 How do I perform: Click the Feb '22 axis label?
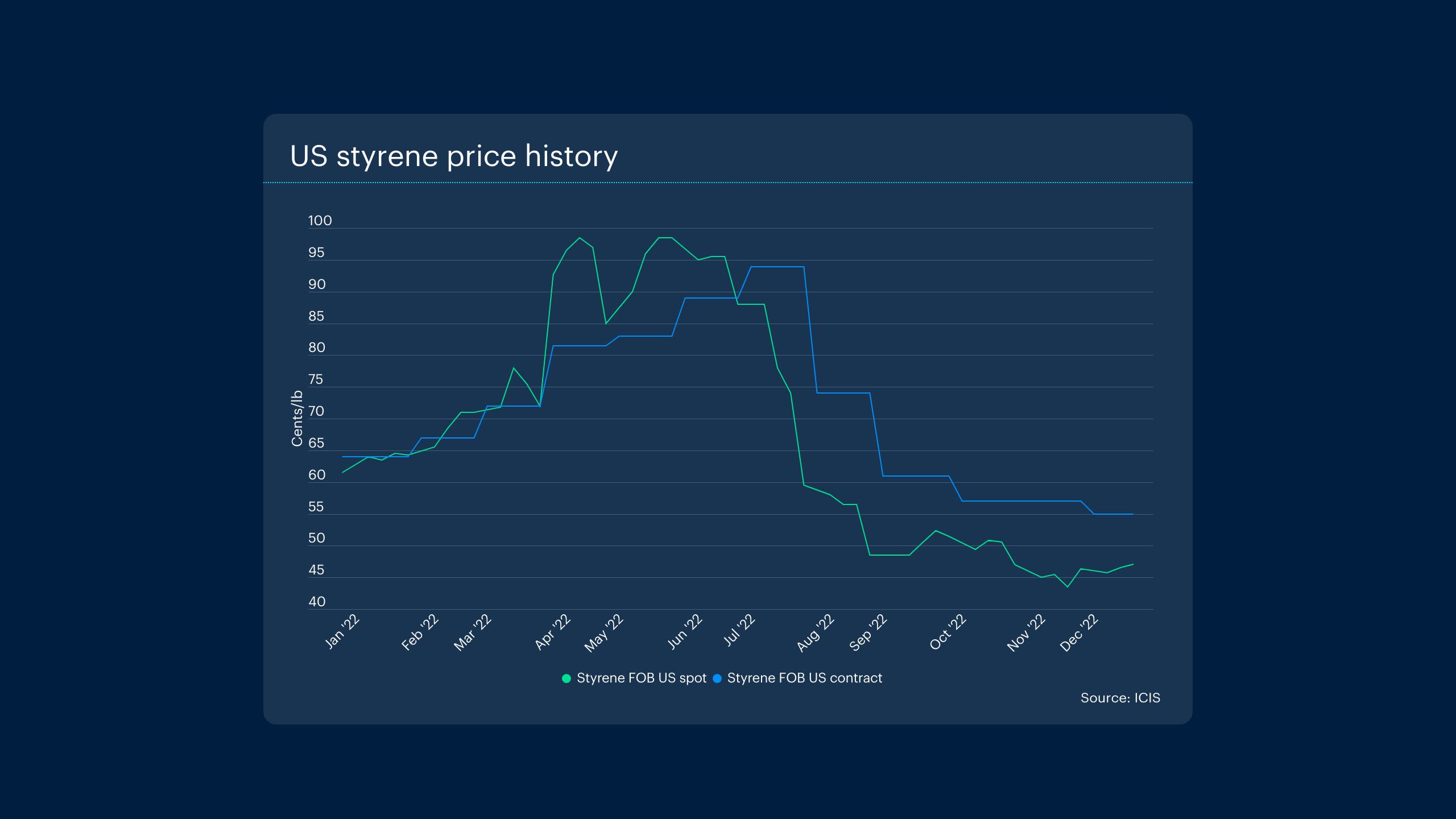tap(420, 632)
